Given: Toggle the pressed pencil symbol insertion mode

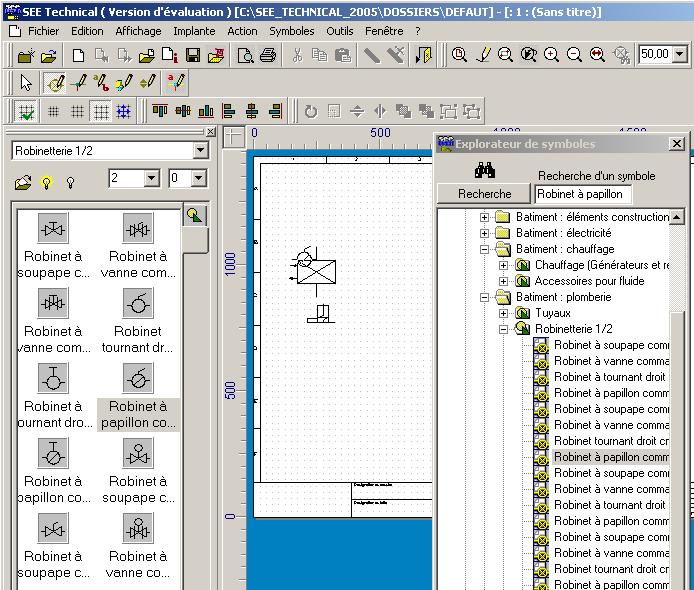Looking at the screenshot, I should (55, 83).
